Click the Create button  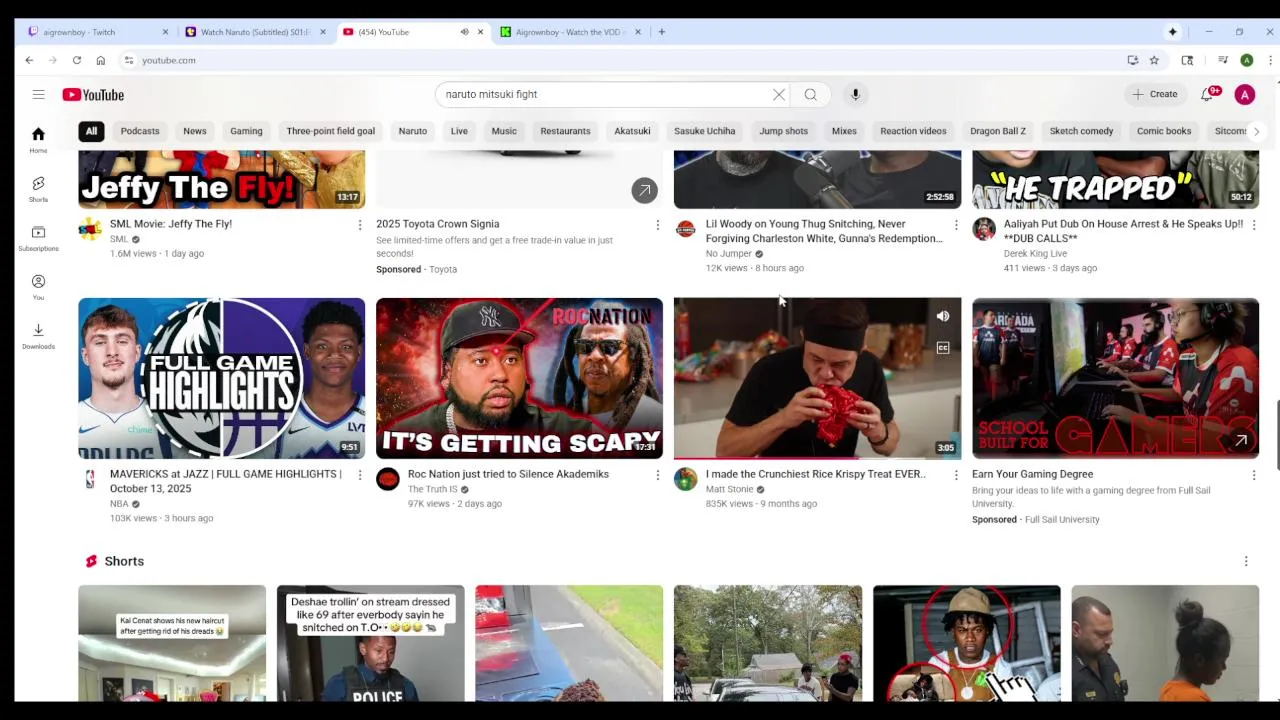[x=1155, y=94]
